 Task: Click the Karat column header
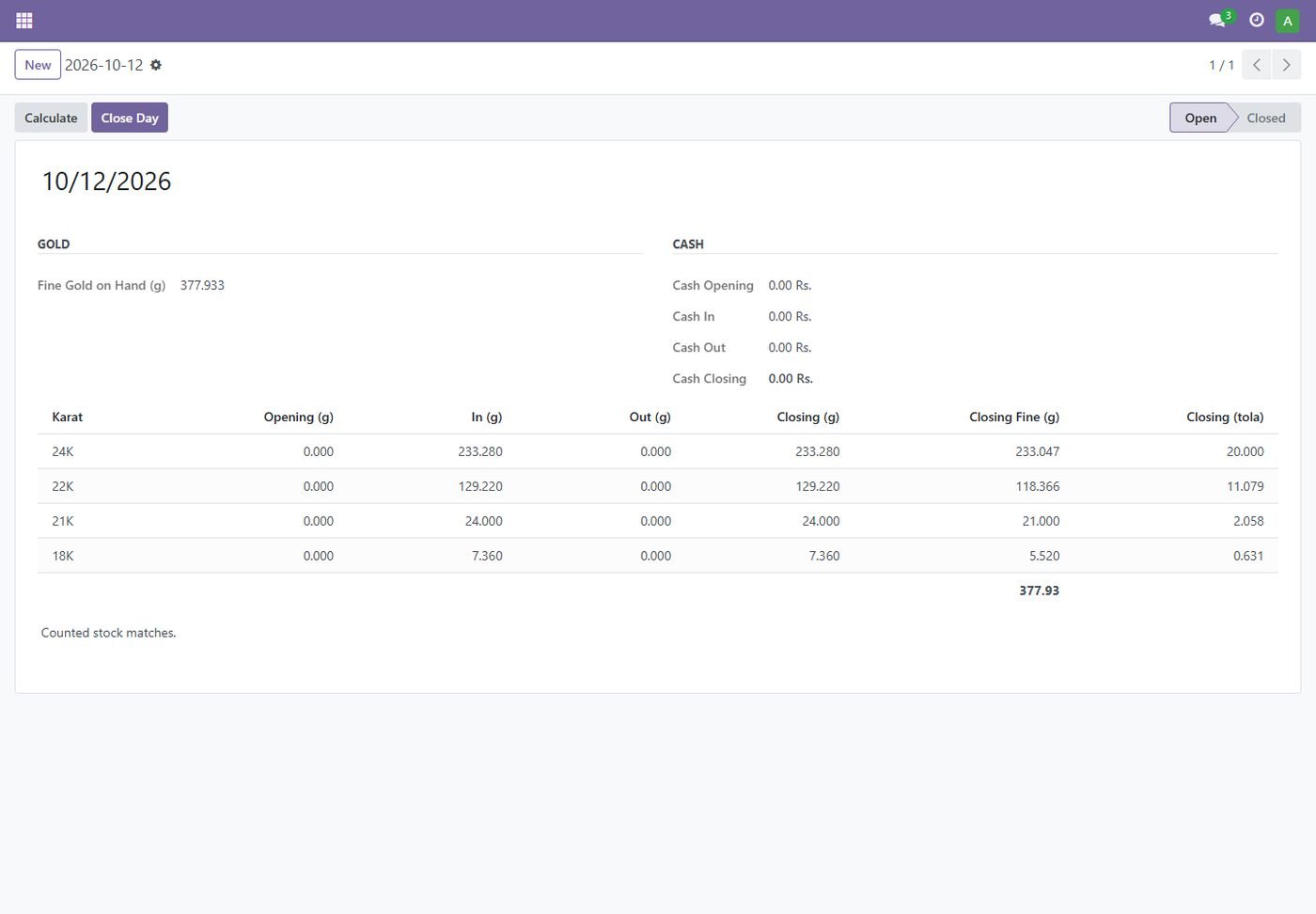click(68, 417)
